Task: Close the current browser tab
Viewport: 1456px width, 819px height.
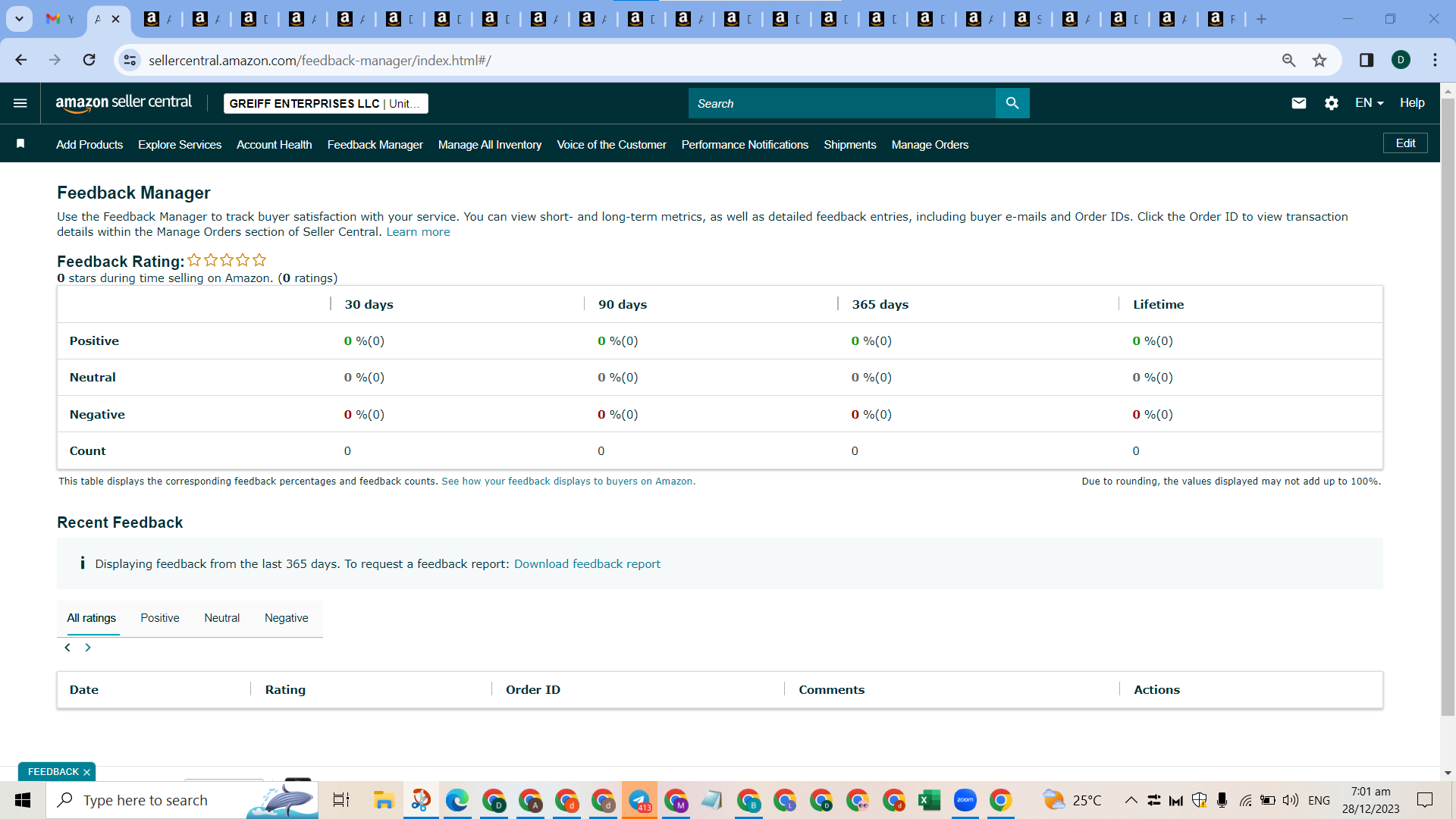Action: (115, 19)
